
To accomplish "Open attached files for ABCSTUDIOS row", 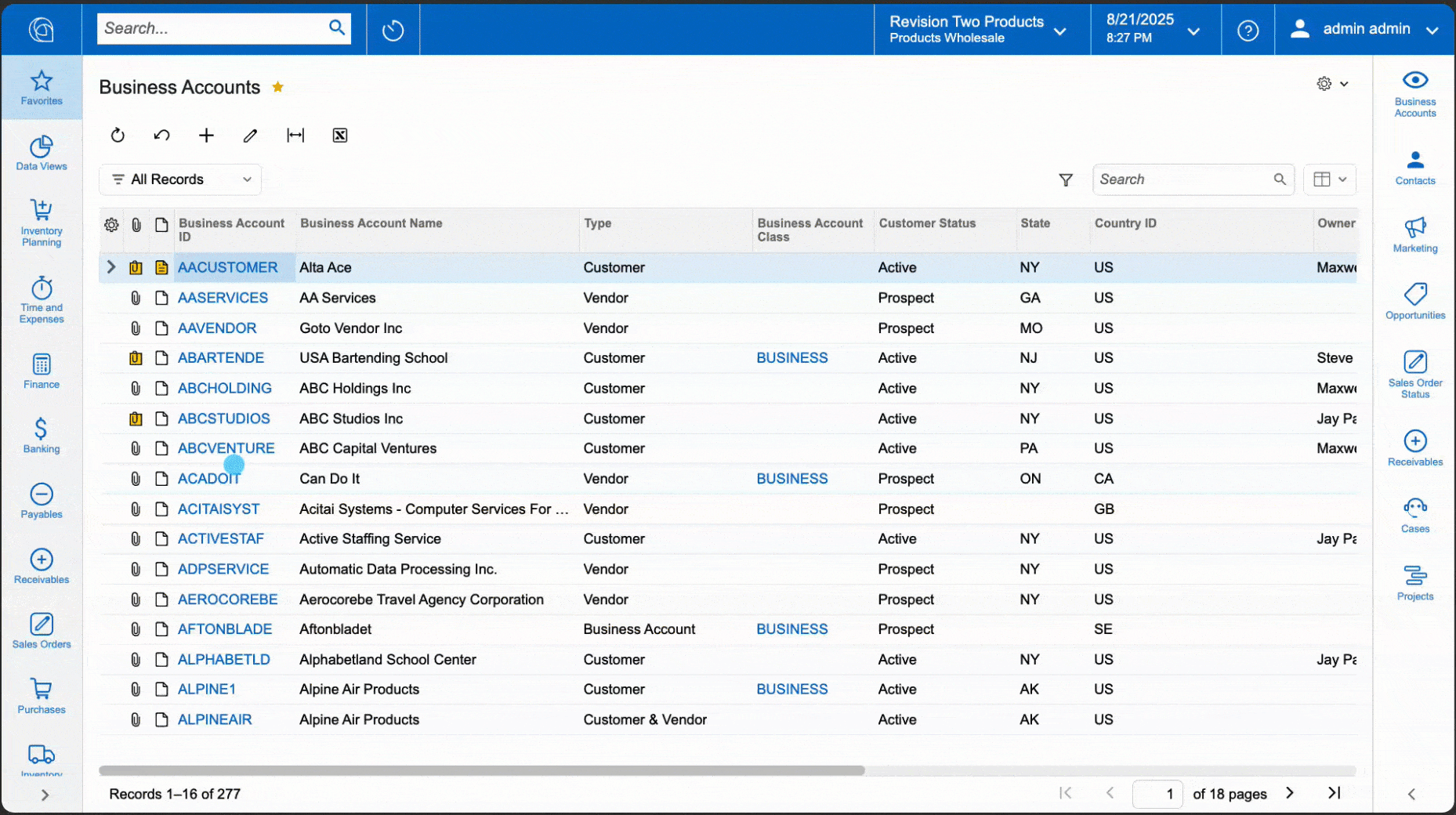I will 136,418.
